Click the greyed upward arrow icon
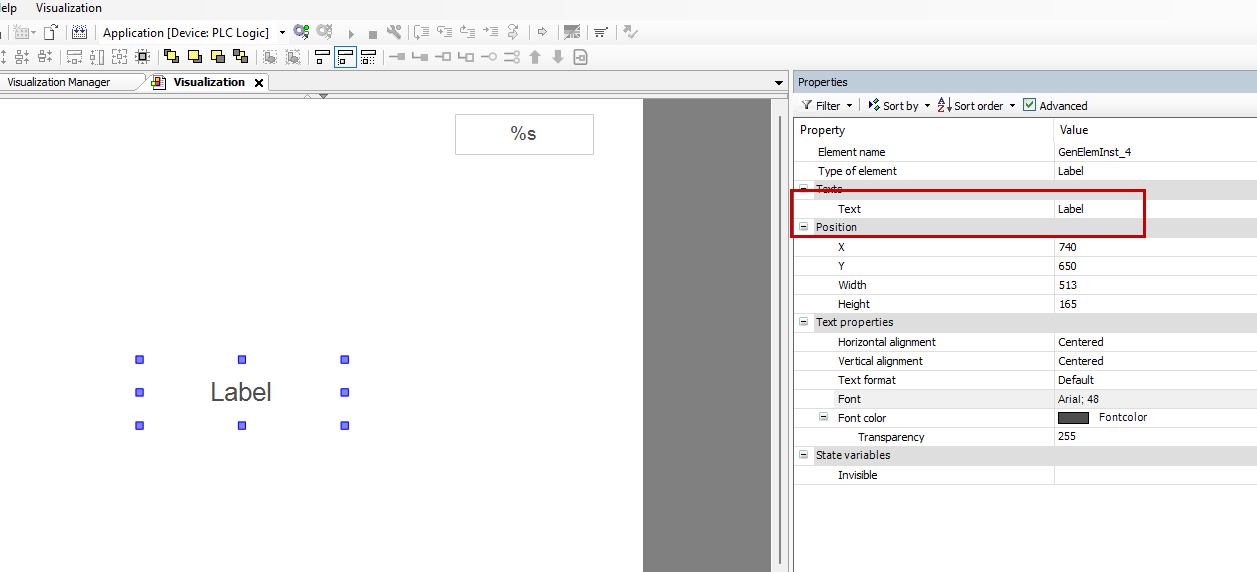1257x572 pixels. point(535,57)
